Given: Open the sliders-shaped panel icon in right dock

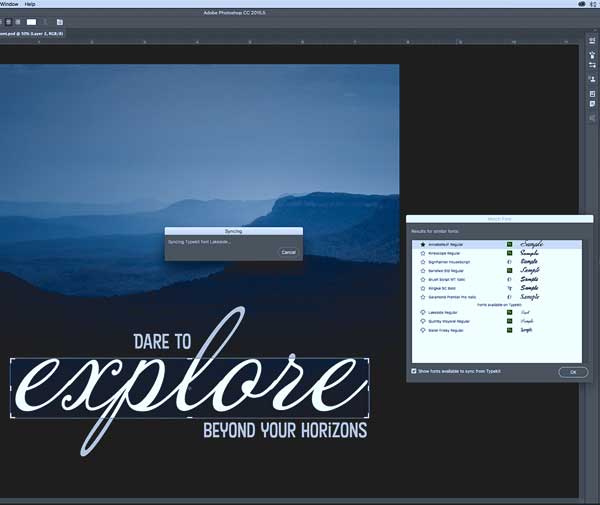Looking at the screenshot, I should pos(592,65).
